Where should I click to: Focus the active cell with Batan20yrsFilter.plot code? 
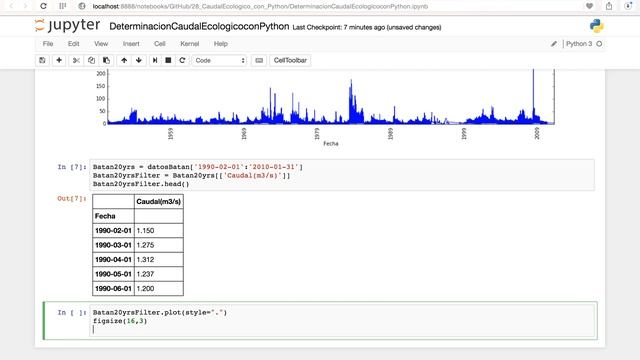342,321
